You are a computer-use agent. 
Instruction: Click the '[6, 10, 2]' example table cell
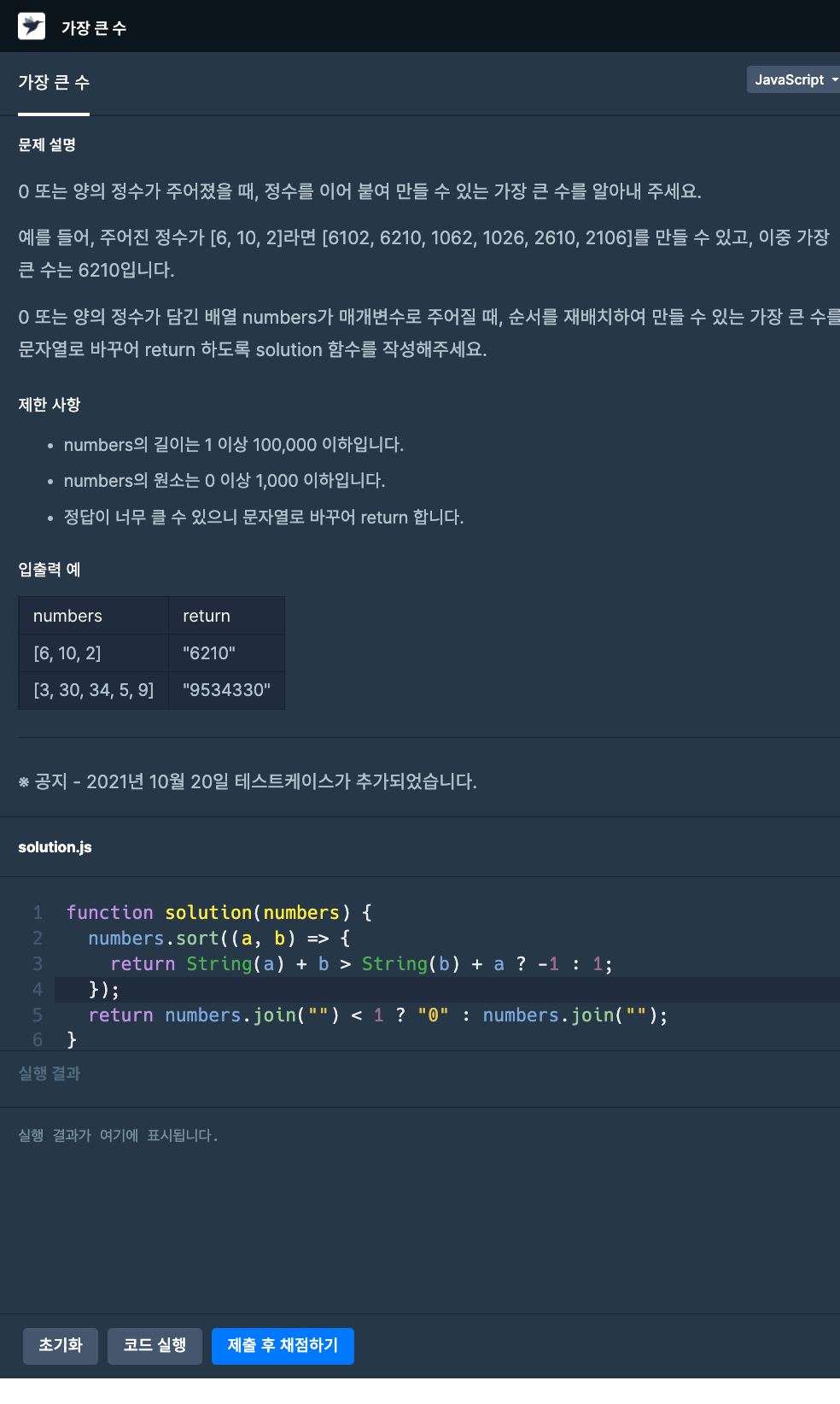(x=67, y=653)
